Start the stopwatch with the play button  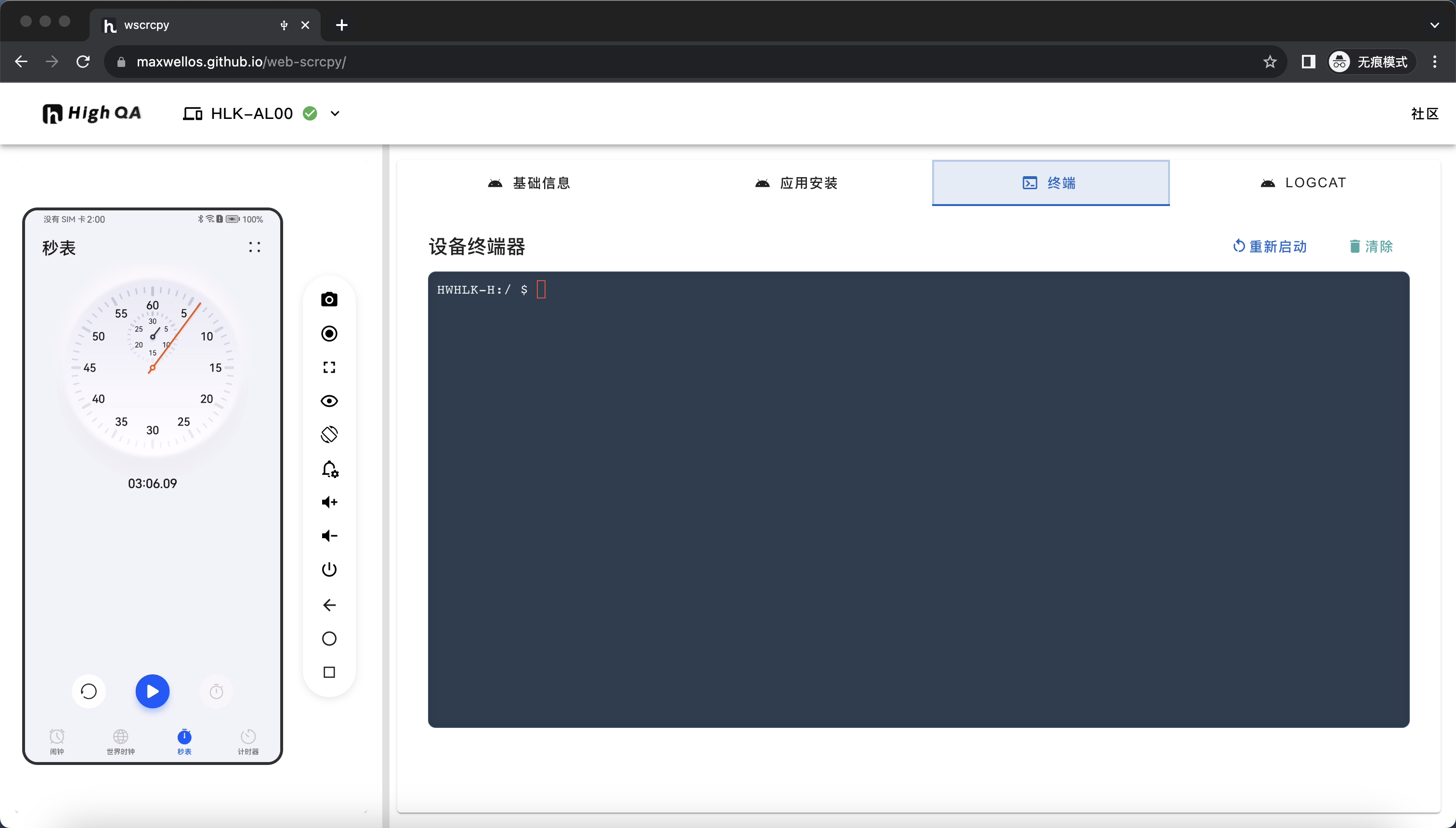pyautogui.click(x=152, y=691)
